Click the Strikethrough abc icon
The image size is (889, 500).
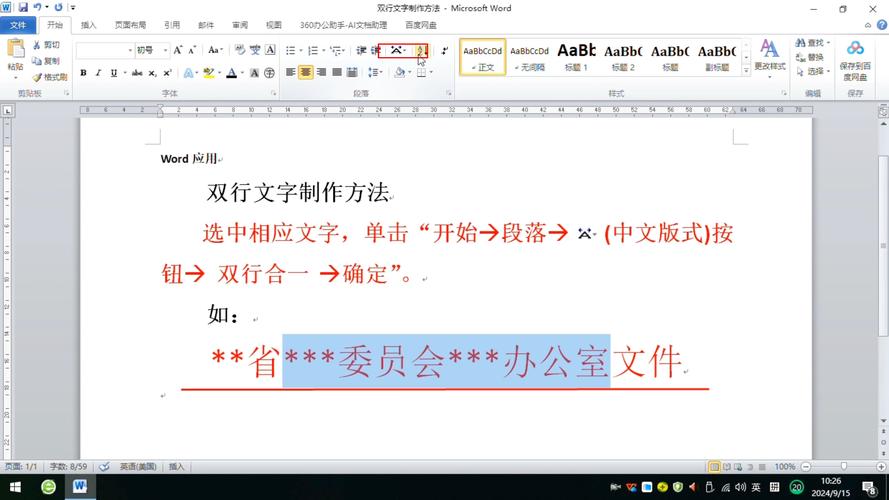coord(137,73)
